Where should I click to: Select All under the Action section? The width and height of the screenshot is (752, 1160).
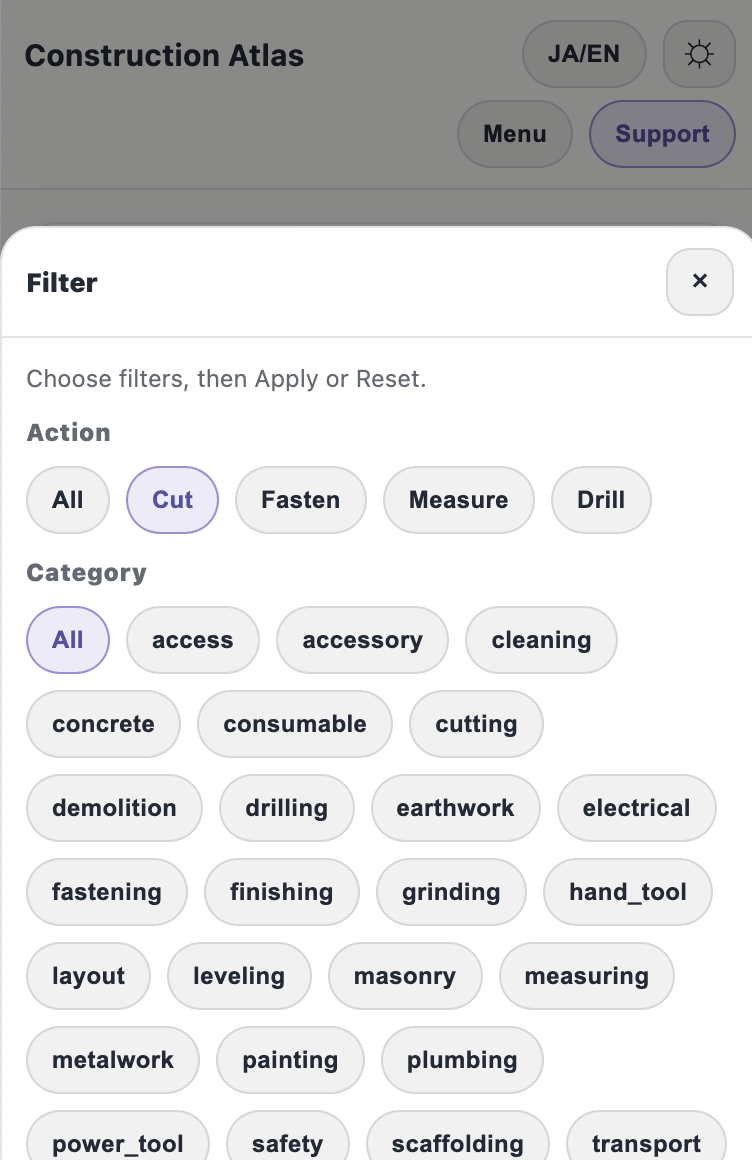coord(67,500)
